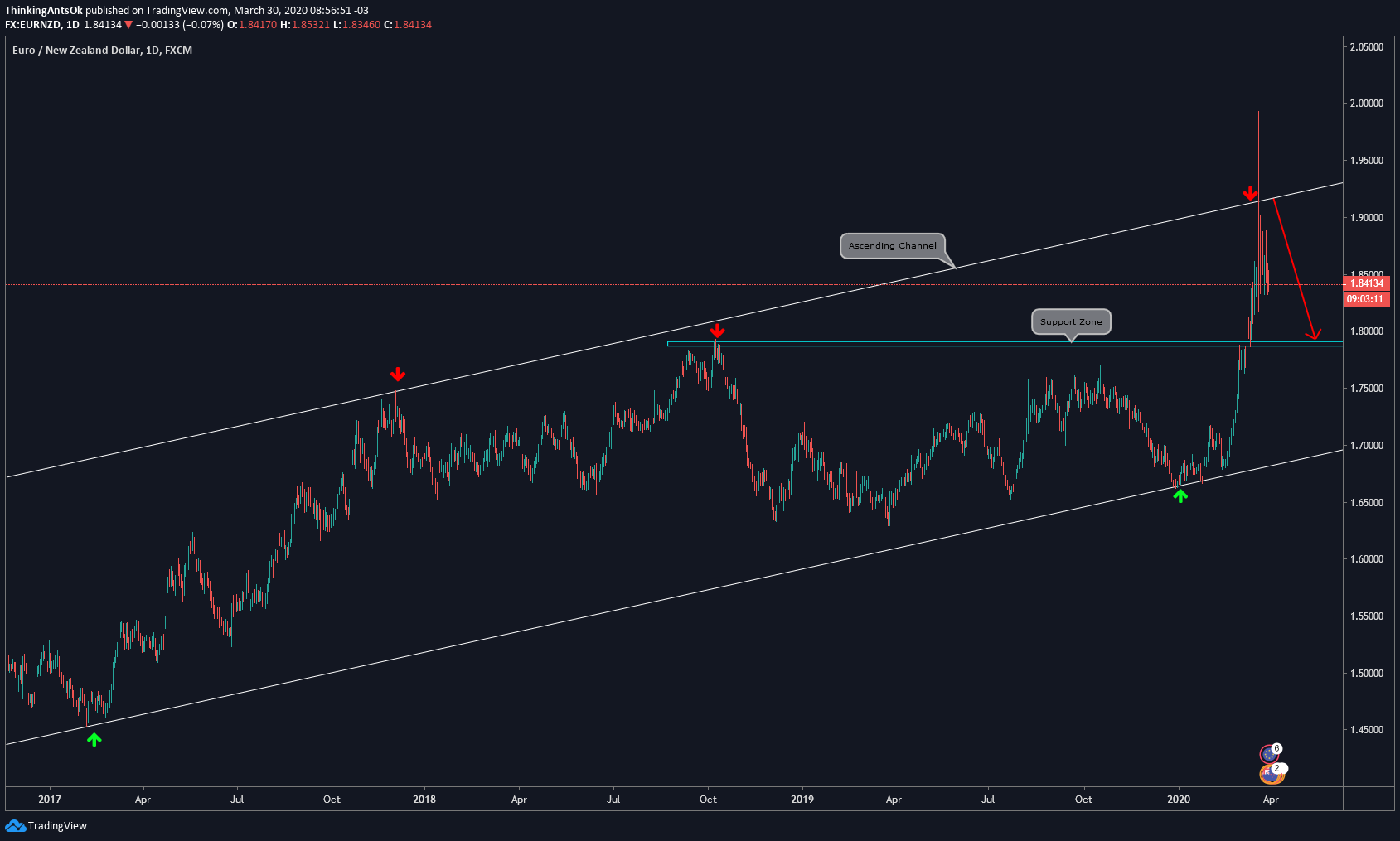1400x841 pixels.
Task: Open the New Zealand economic events flag icon
Action: 1270,775
